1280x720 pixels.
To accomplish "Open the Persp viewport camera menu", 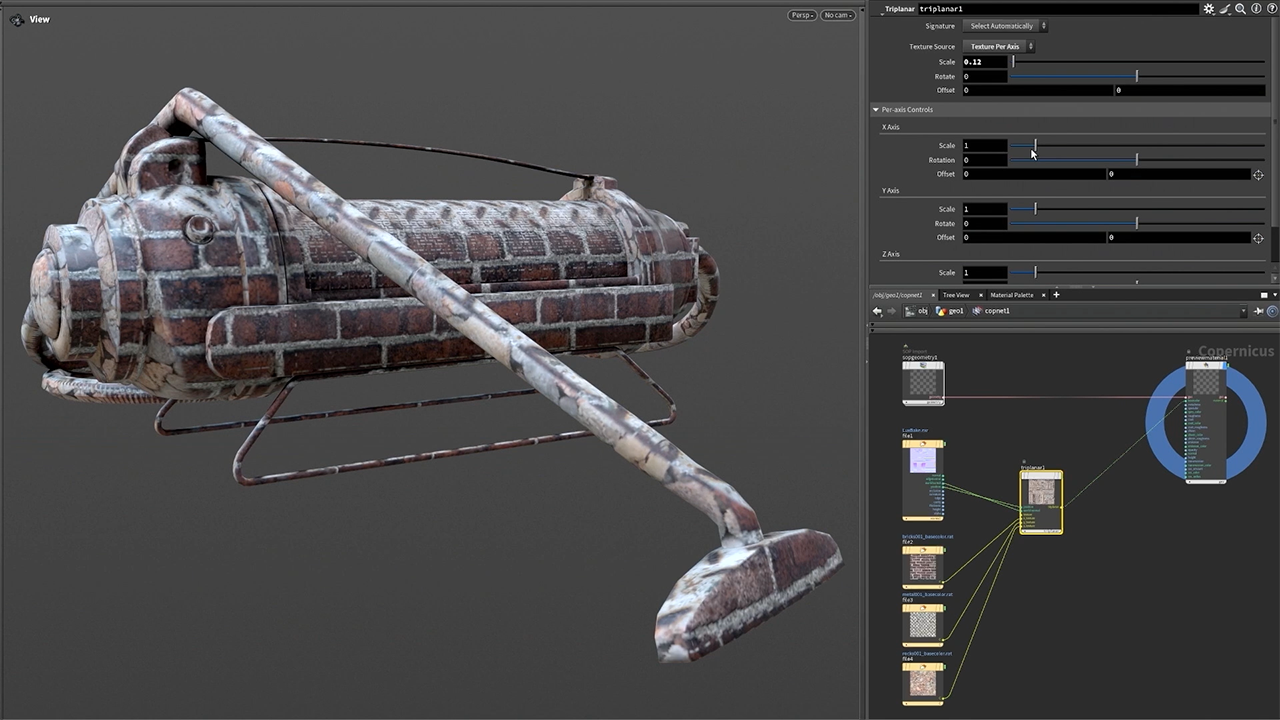I will click(x=802, y=15).
